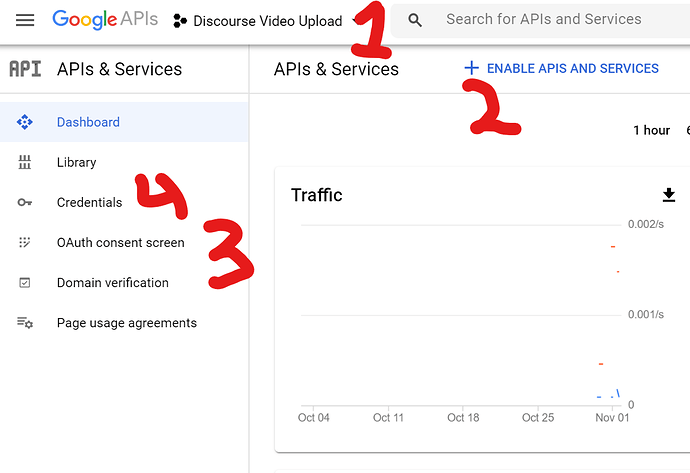Open Domain verification page

(x=113, y=282)
